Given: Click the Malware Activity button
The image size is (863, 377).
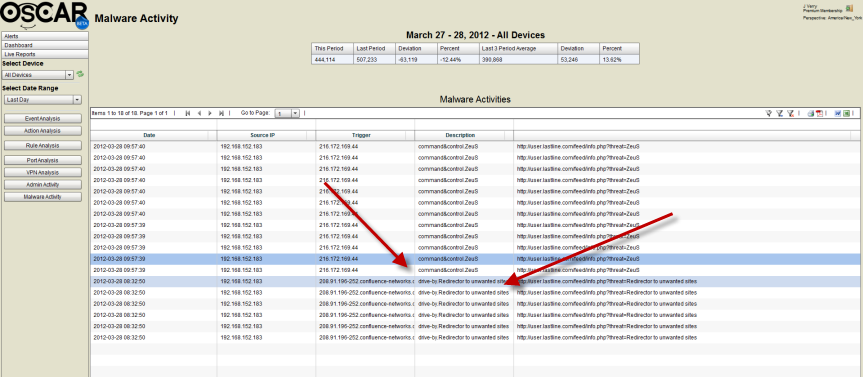Looking at the screenshot, I should 43,197.
